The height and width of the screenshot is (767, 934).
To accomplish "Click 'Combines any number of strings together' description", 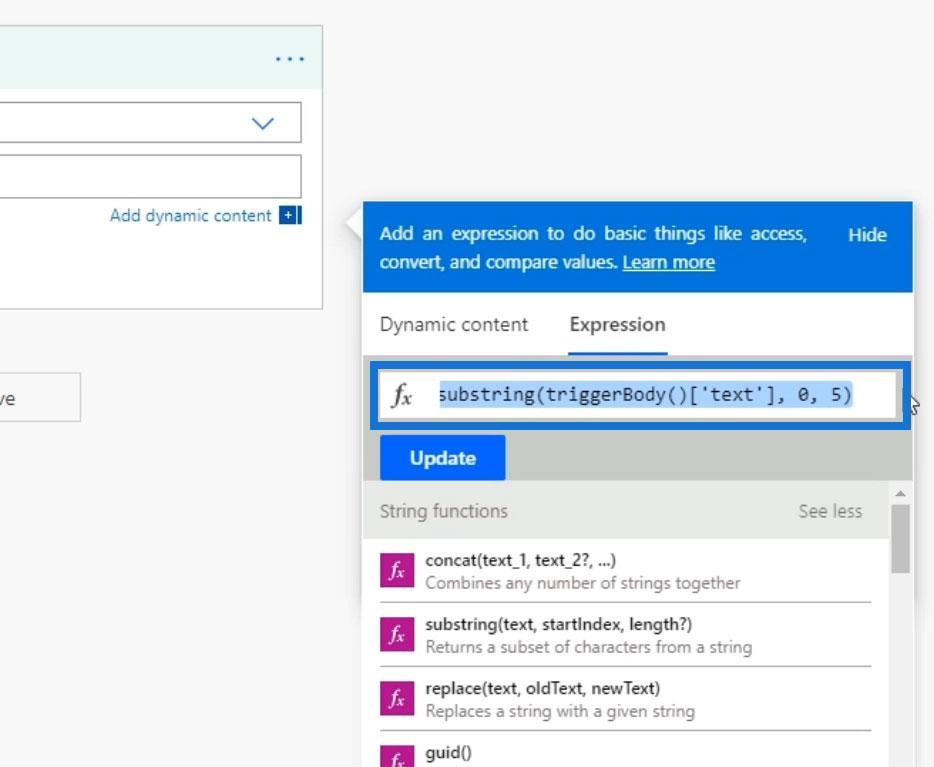I will coord(583,583).
